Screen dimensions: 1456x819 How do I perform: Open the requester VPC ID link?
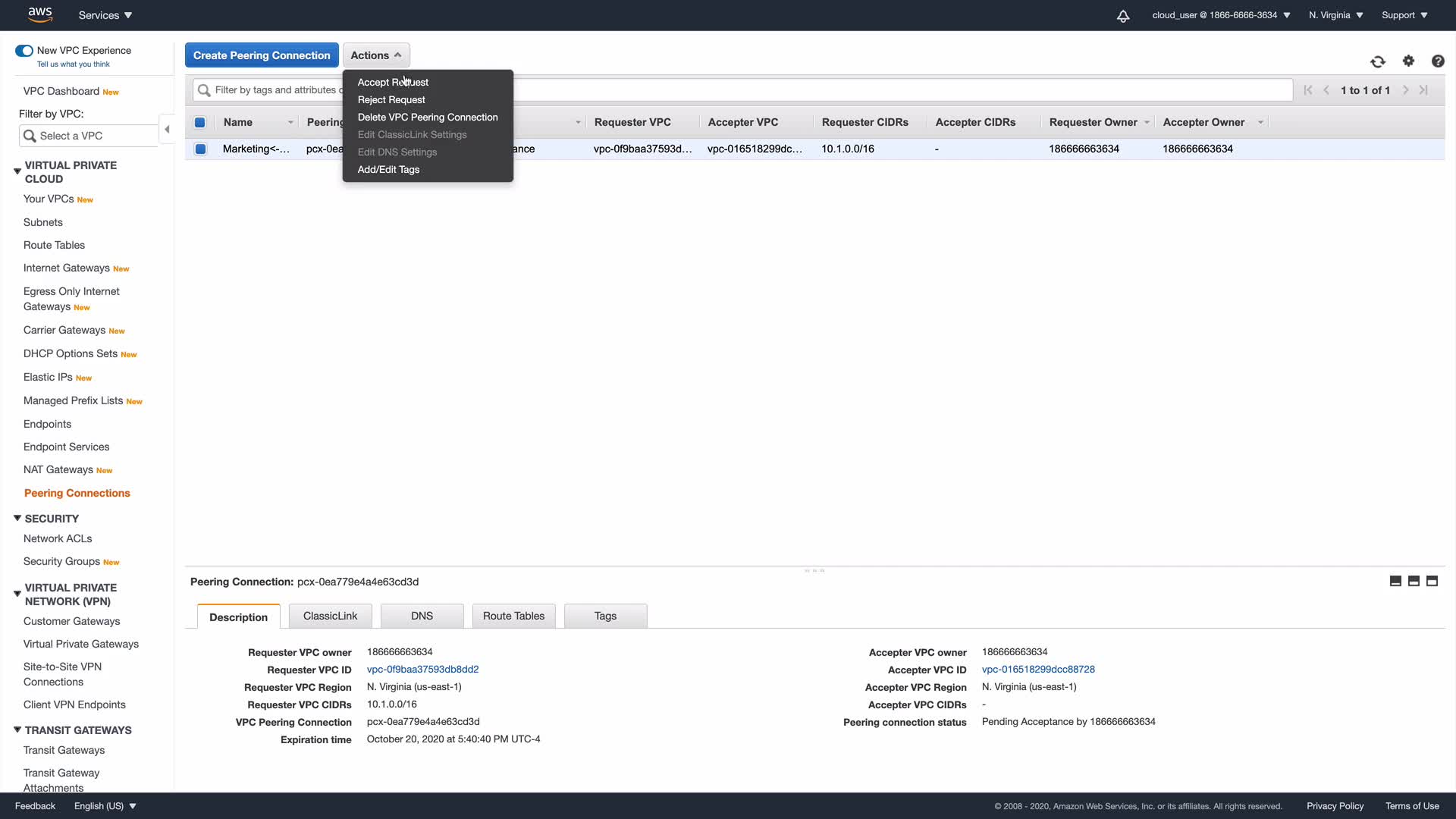click(x=422, y=670)
